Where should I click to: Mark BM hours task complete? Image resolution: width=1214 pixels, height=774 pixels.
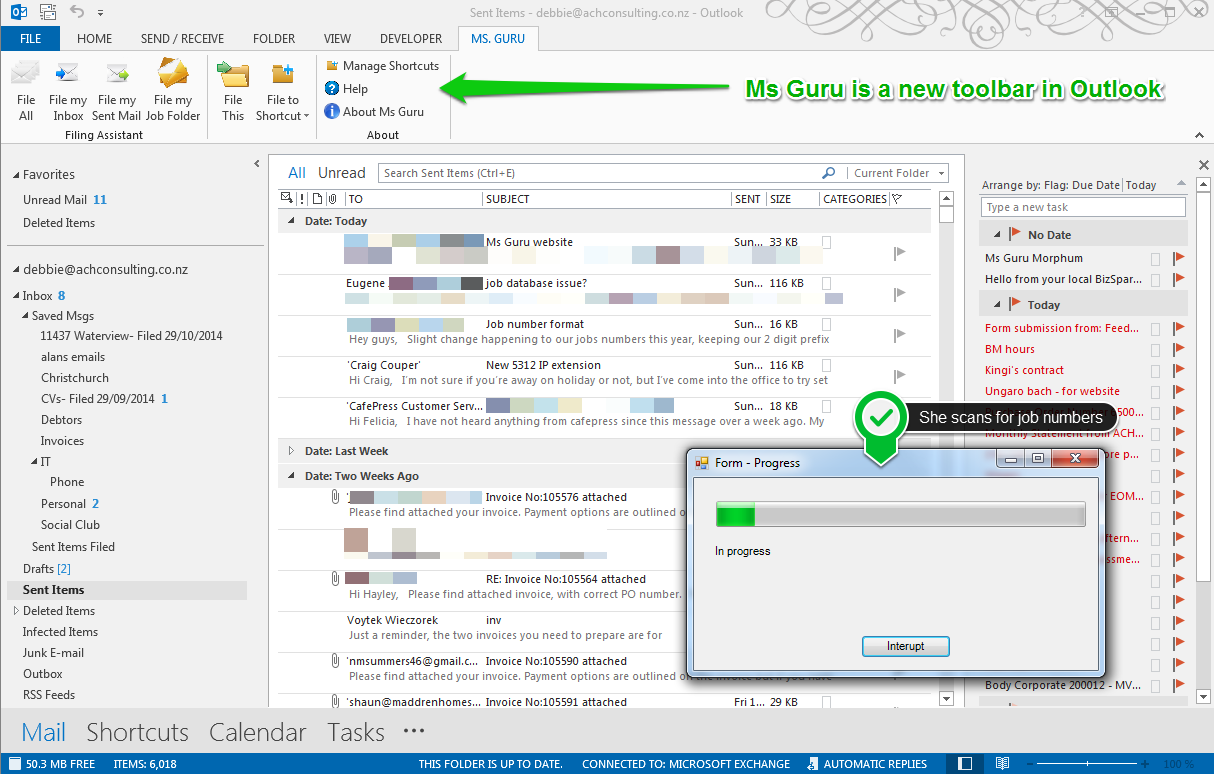[1155, 350]
